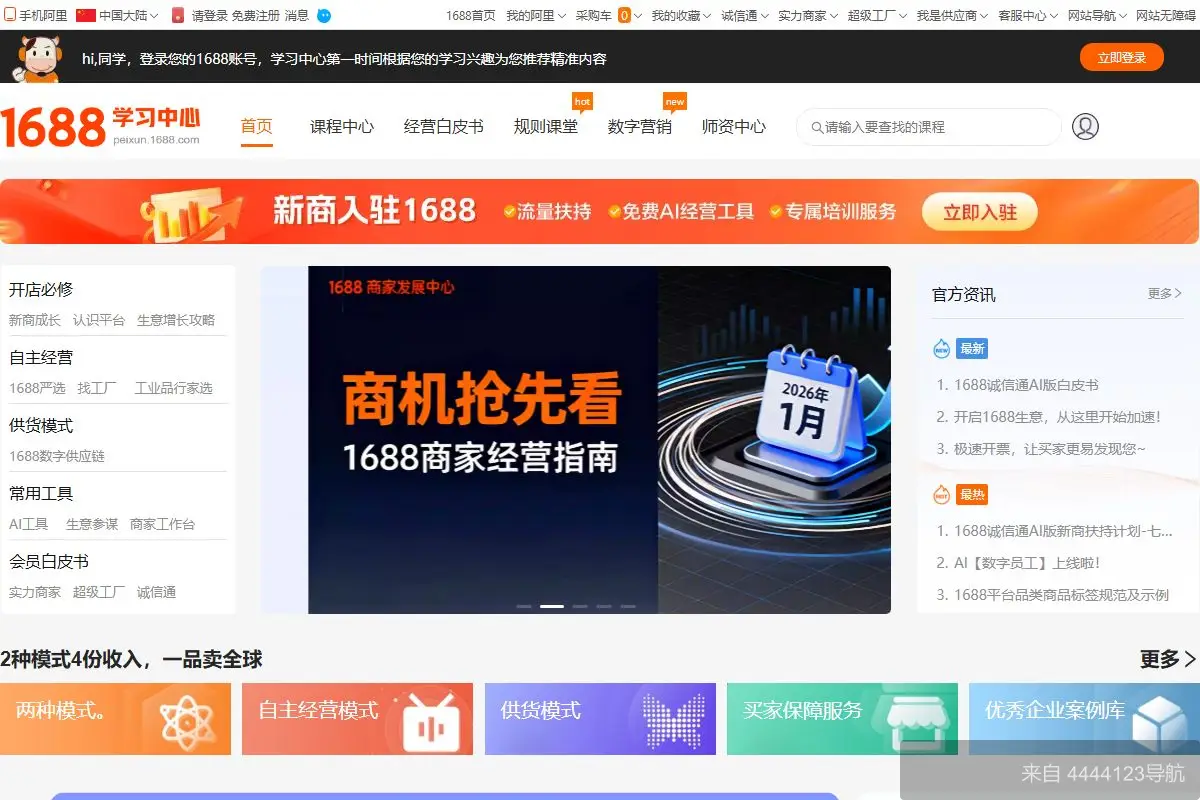Click the course search input field
1200x800 pixels.
pyautogui.click(x=928, y=127)
